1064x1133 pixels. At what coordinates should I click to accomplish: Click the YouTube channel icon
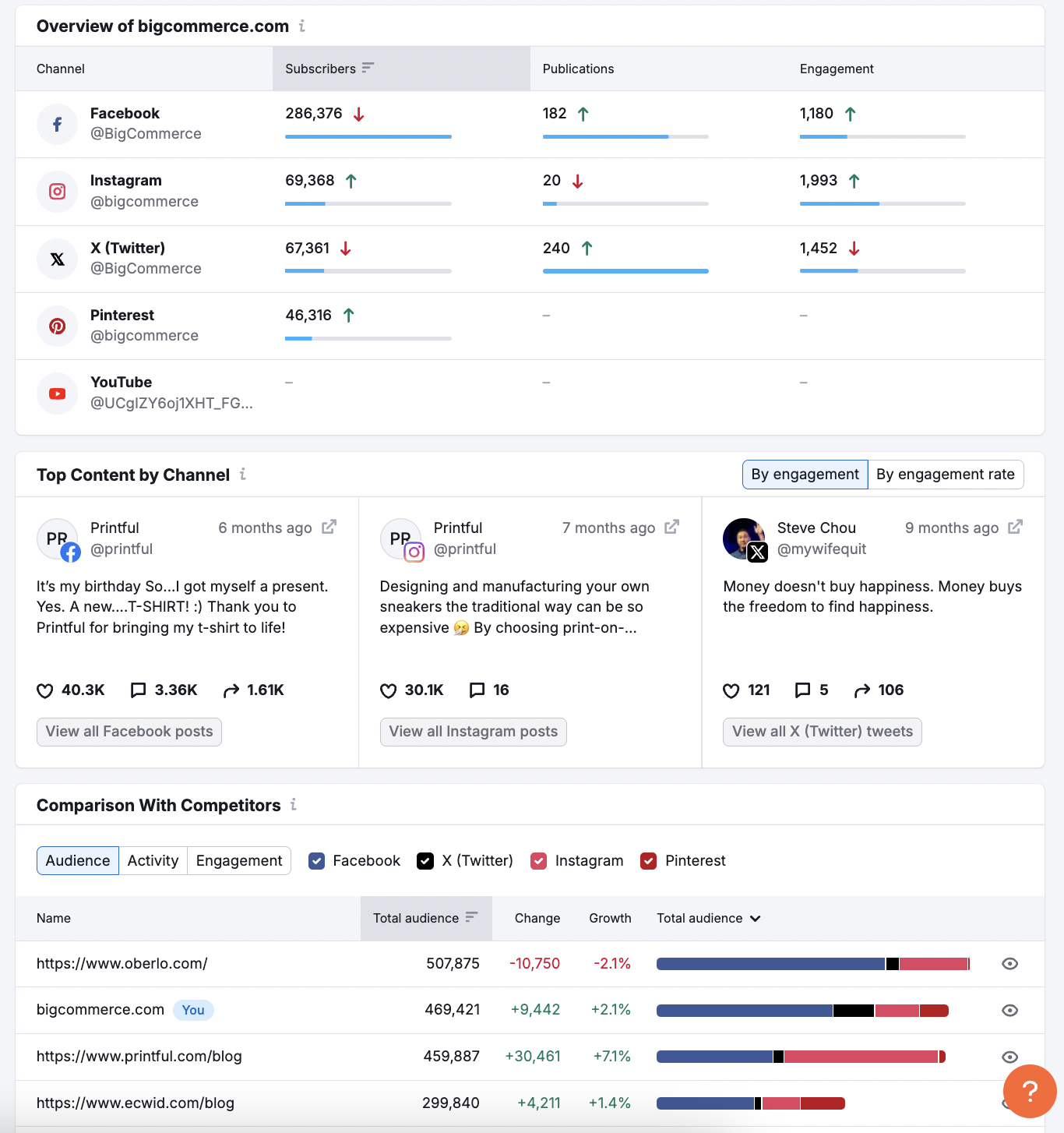pos(57,394)
